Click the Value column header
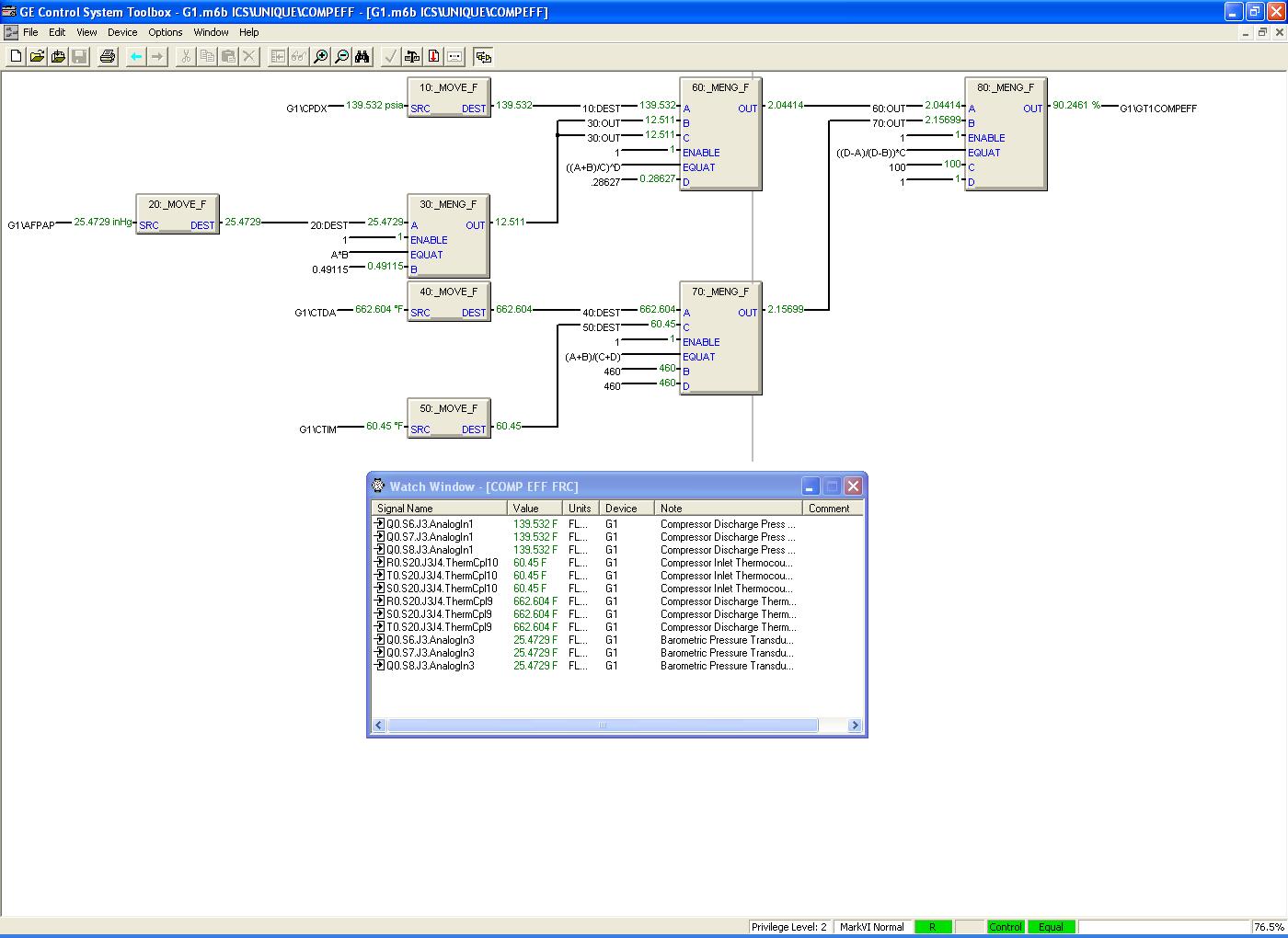 point(534,508)
